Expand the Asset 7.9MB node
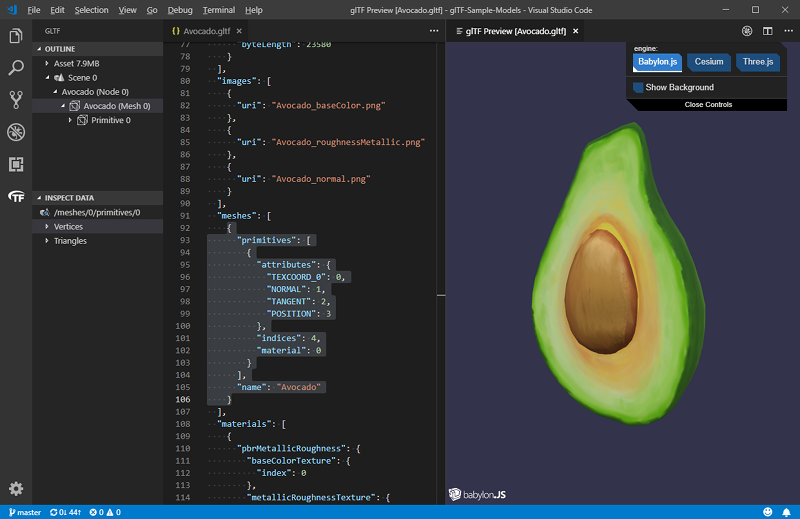The height and width of the screenshot is (519, 800). click(47, 63)
